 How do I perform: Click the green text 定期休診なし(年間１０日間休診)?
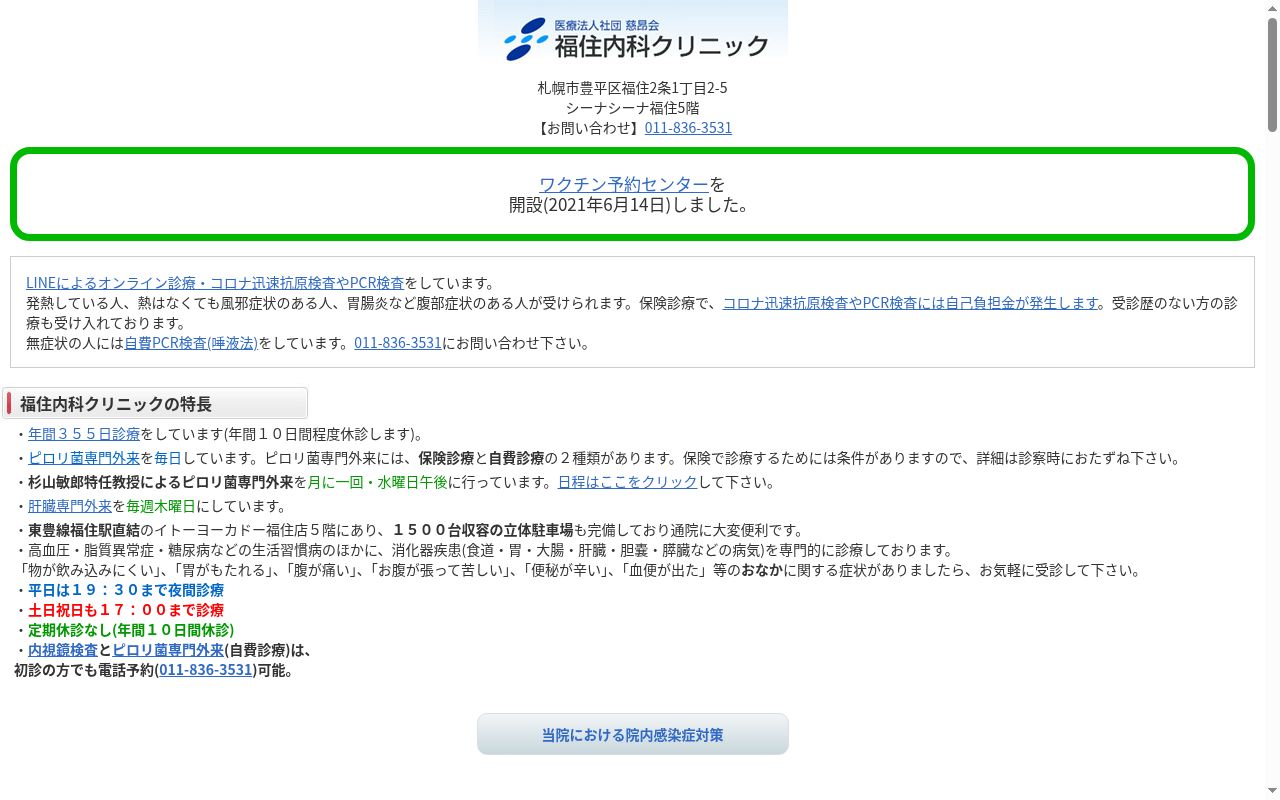(131, 630)
